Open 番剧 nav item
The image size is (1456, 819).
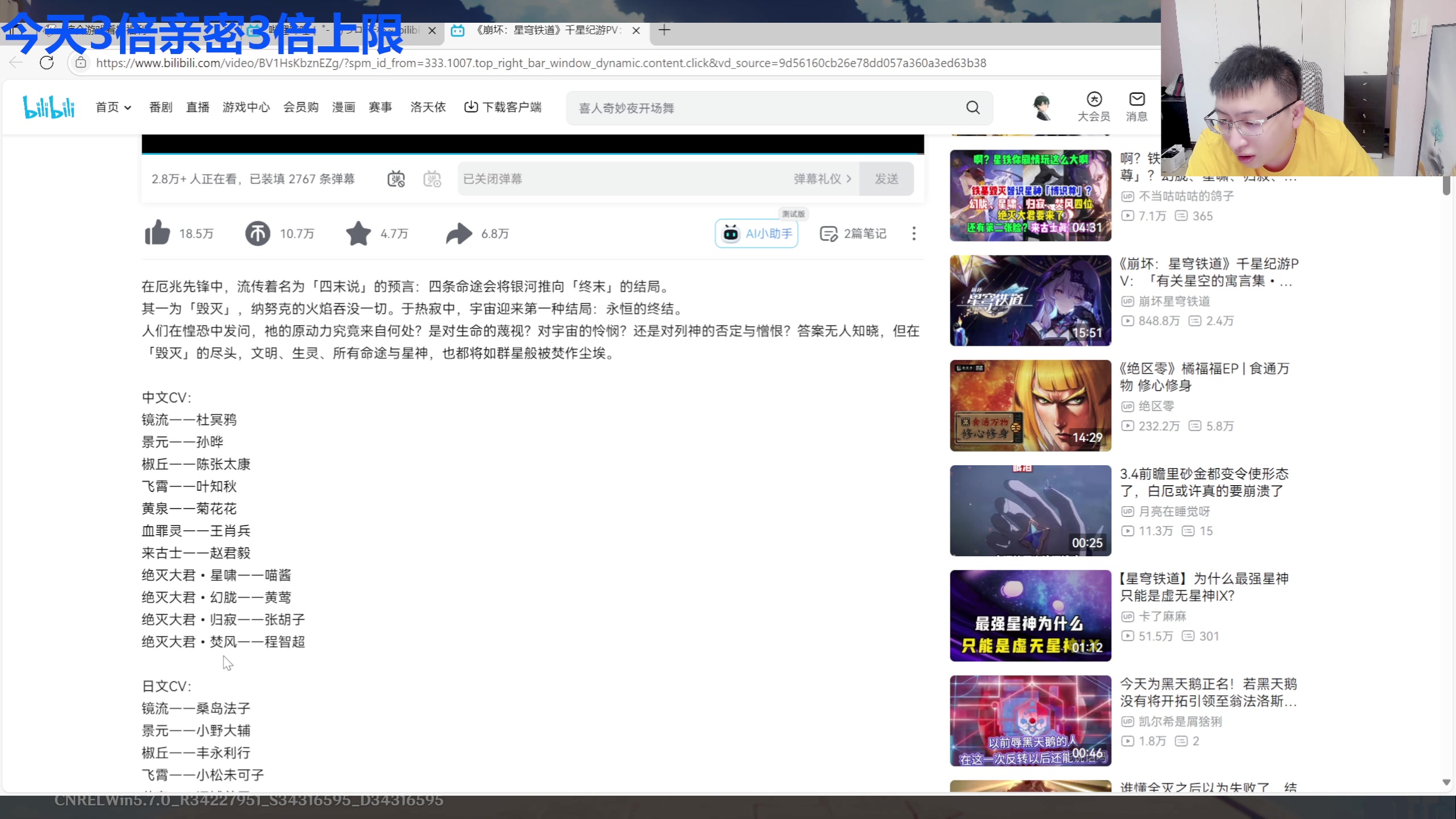click(160, 107)
